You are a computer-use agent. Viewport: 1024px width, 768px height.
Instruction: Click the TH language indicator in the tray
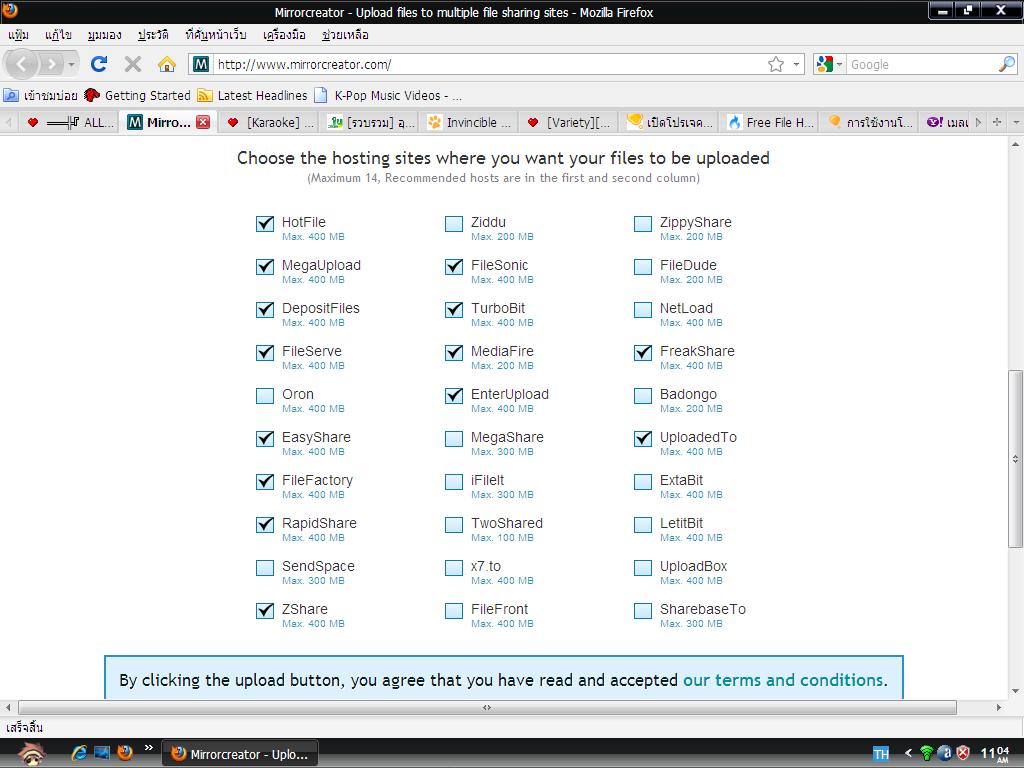880,754
